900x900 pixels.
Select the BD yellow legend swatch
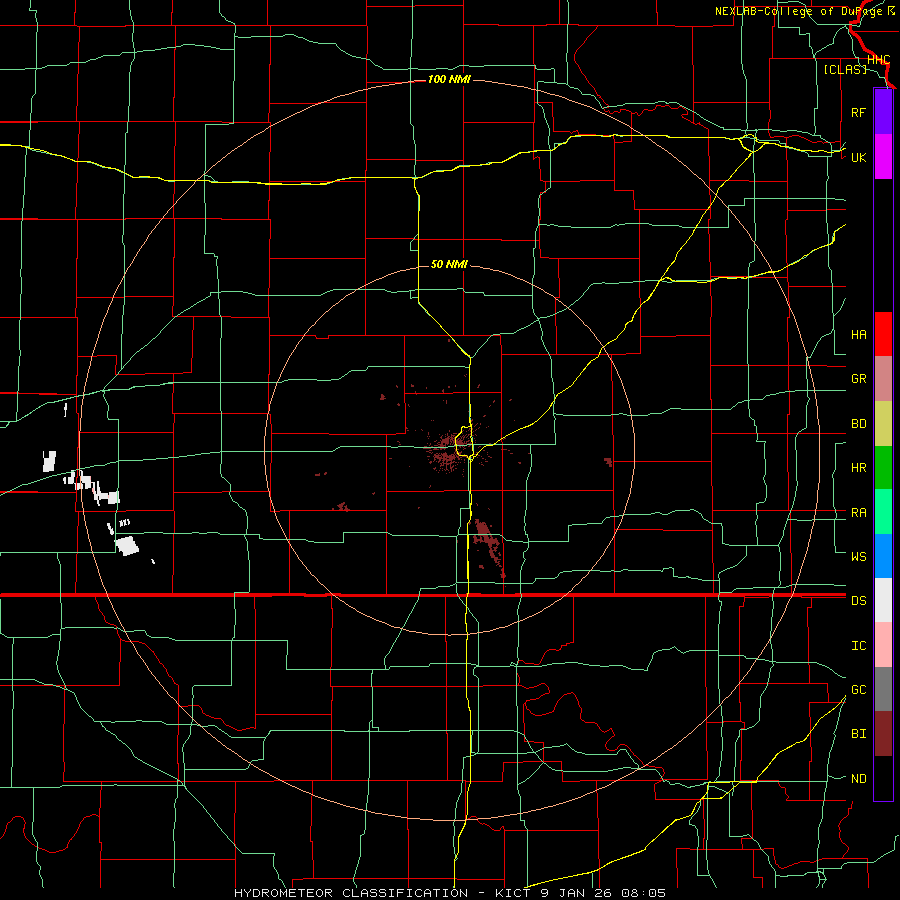pos(883,424)
